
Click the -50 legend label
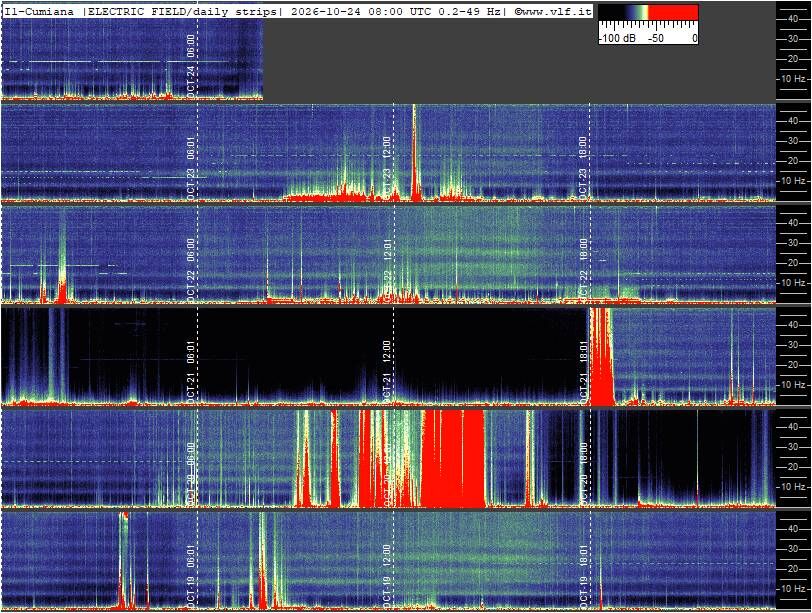pyautogui.click(x=655, y=38)
